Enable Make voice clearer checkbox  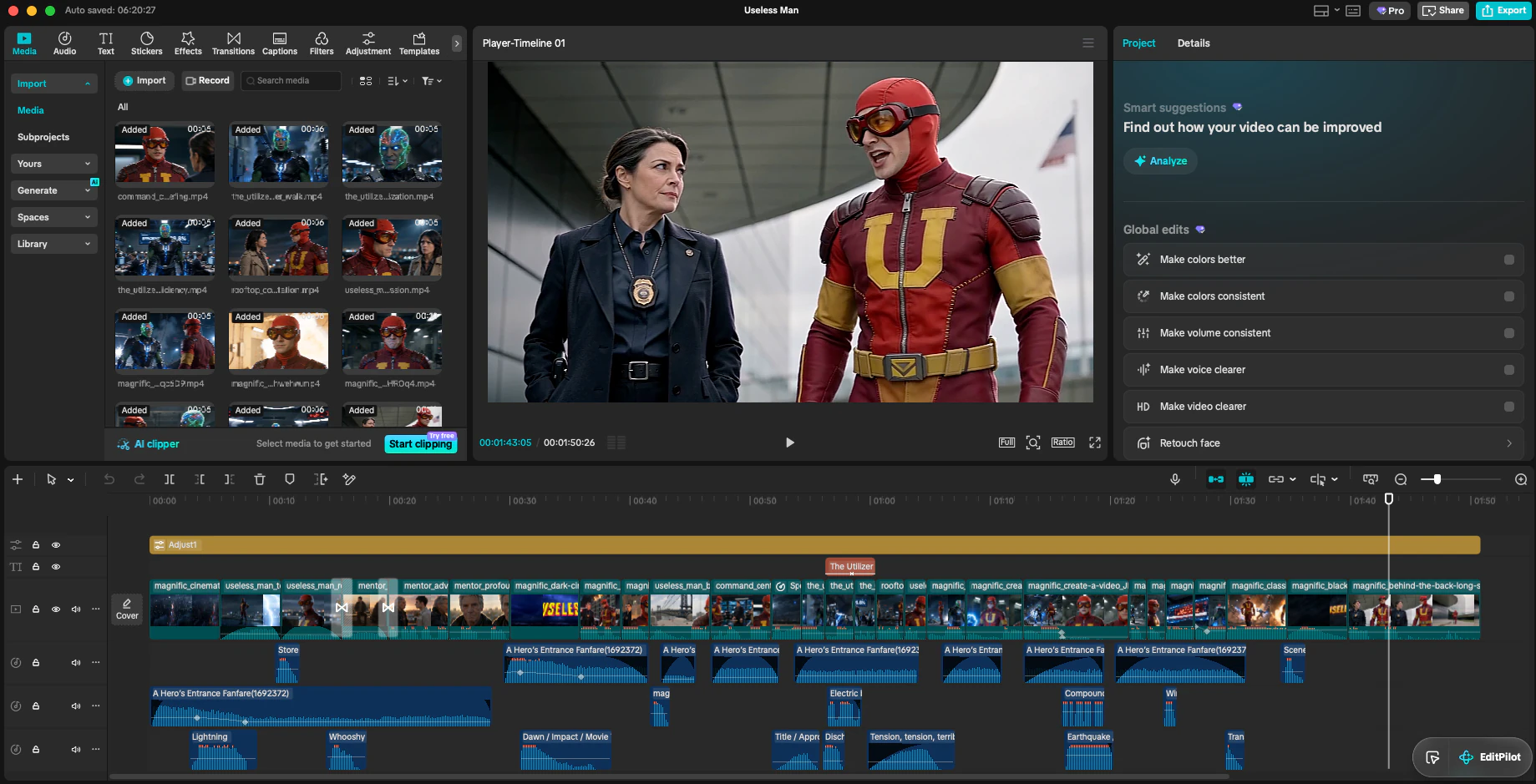[x=1509, y=370]
